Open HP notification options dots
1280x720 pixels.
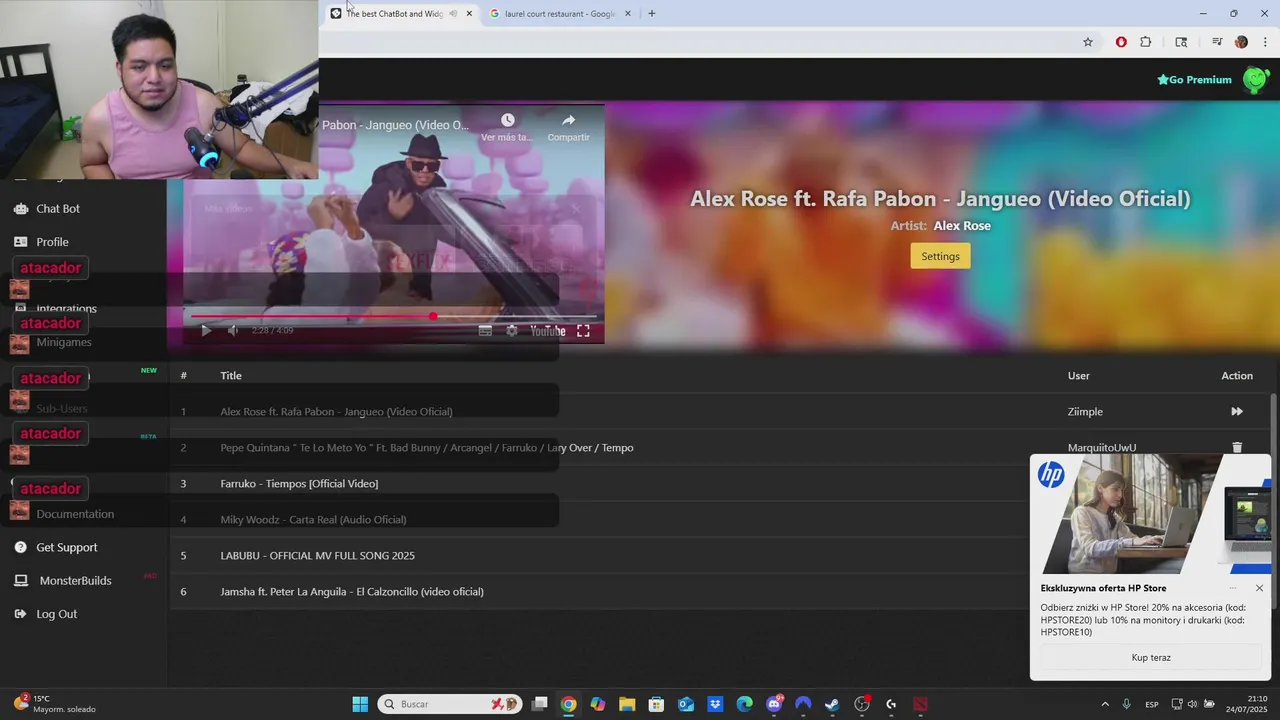pyautogui.click(x=1233, y=588)
